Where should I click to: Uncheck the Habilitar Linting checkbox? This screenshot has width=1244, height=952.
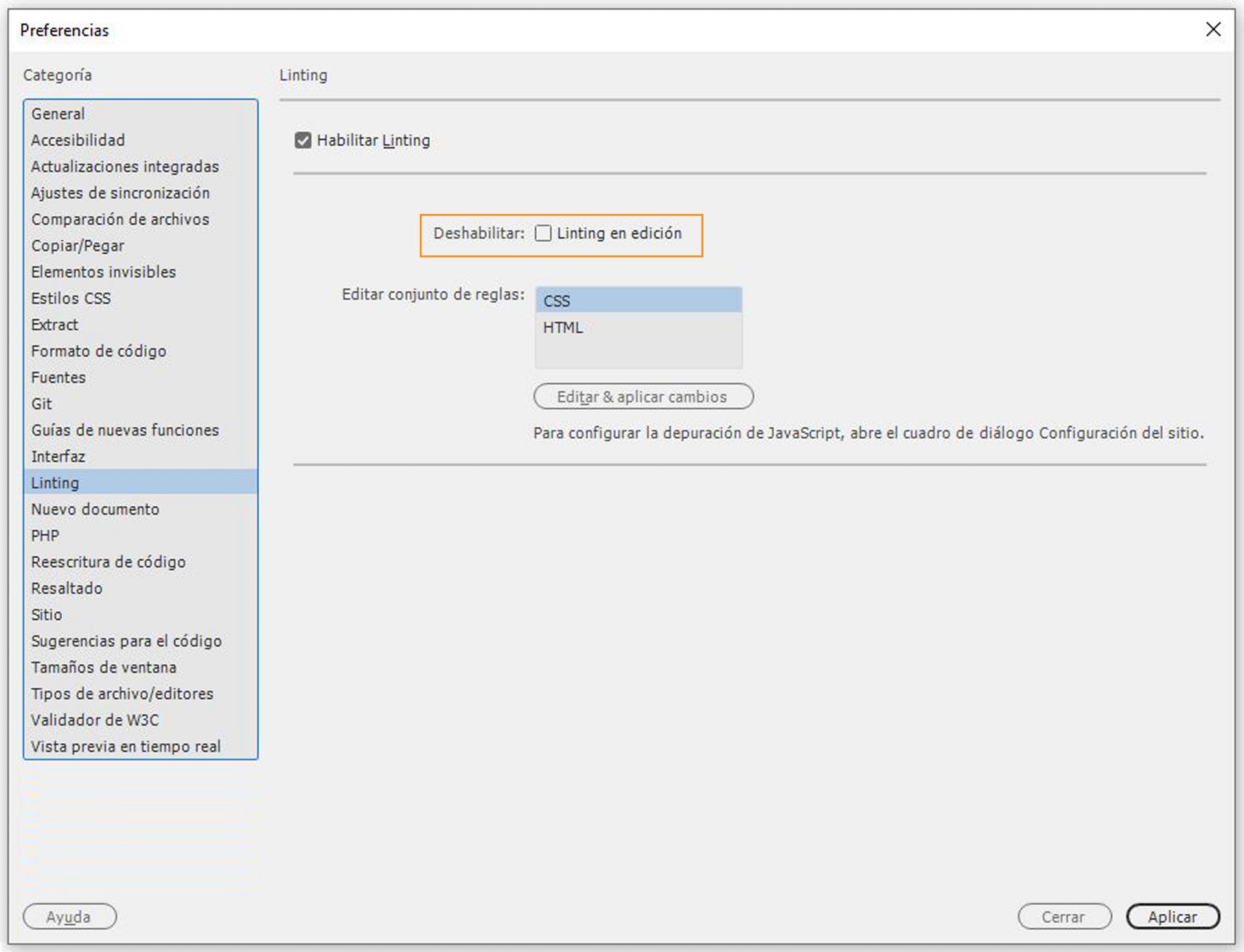click(x=303, y=141)
